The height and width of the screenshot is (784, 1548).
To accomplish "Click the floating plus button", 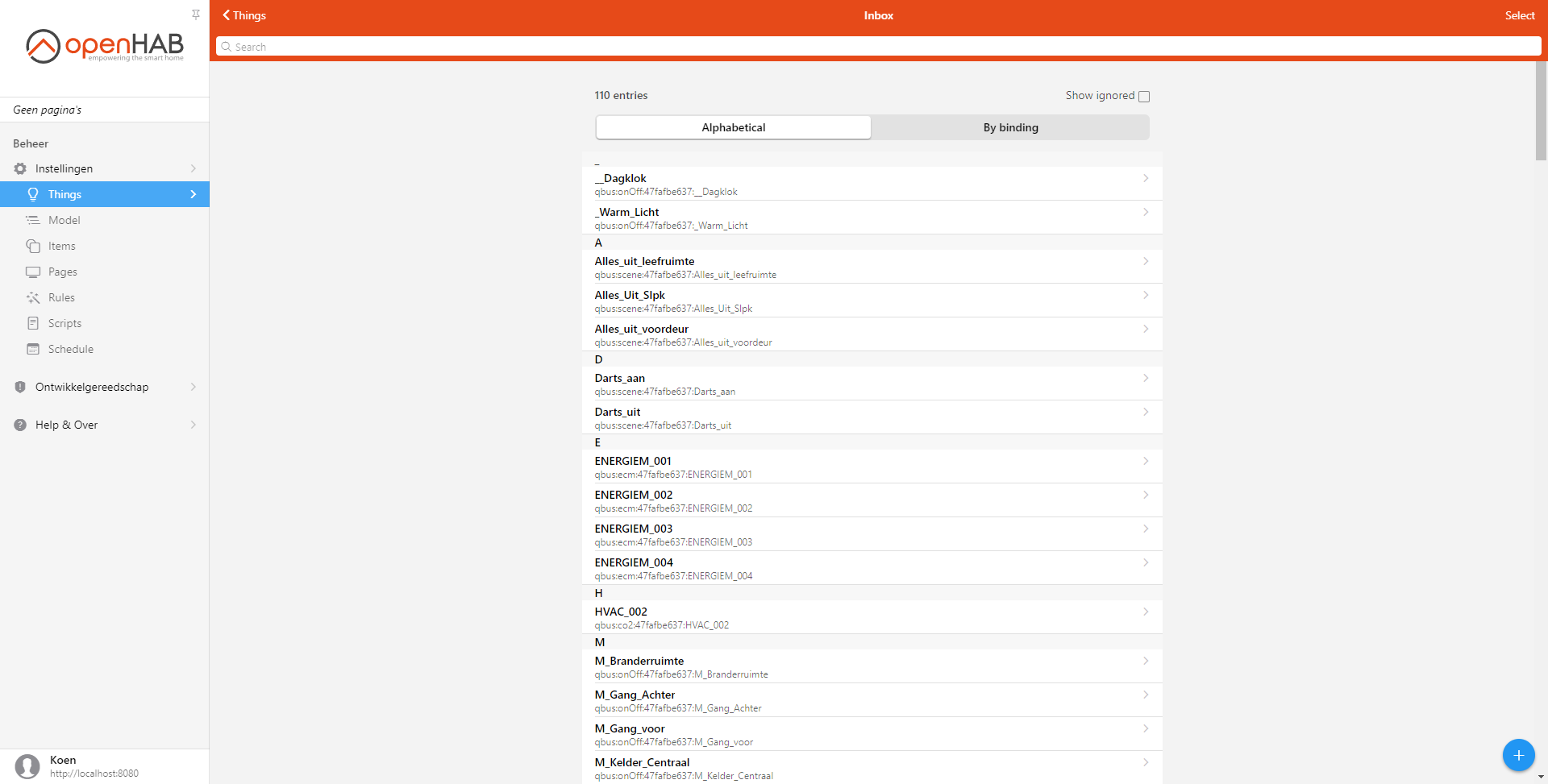I will 1518,755.
